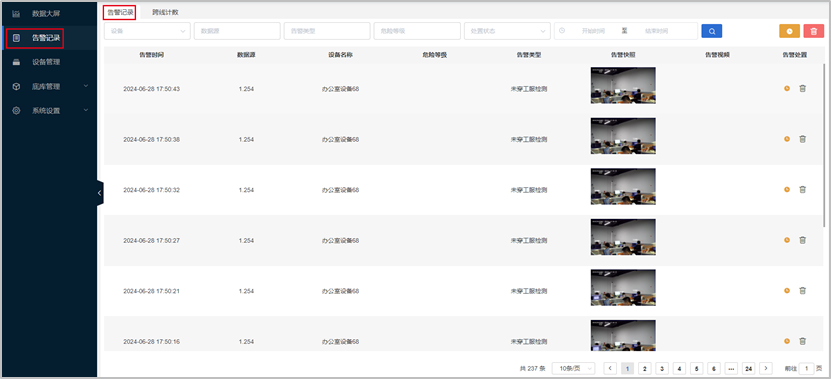The image size is (831, 379).
Task: Open snapshot thumbnail for 17:50:43 alarm
Action: [x=623, y=85]
